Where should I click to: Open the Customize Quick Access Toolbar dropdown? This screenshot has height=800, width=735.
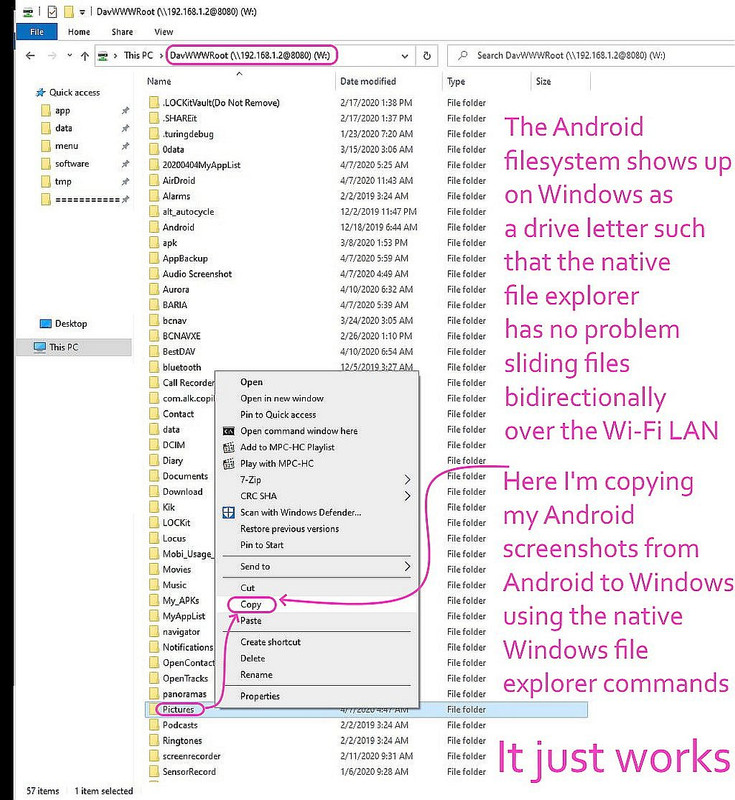pos(82,12)
